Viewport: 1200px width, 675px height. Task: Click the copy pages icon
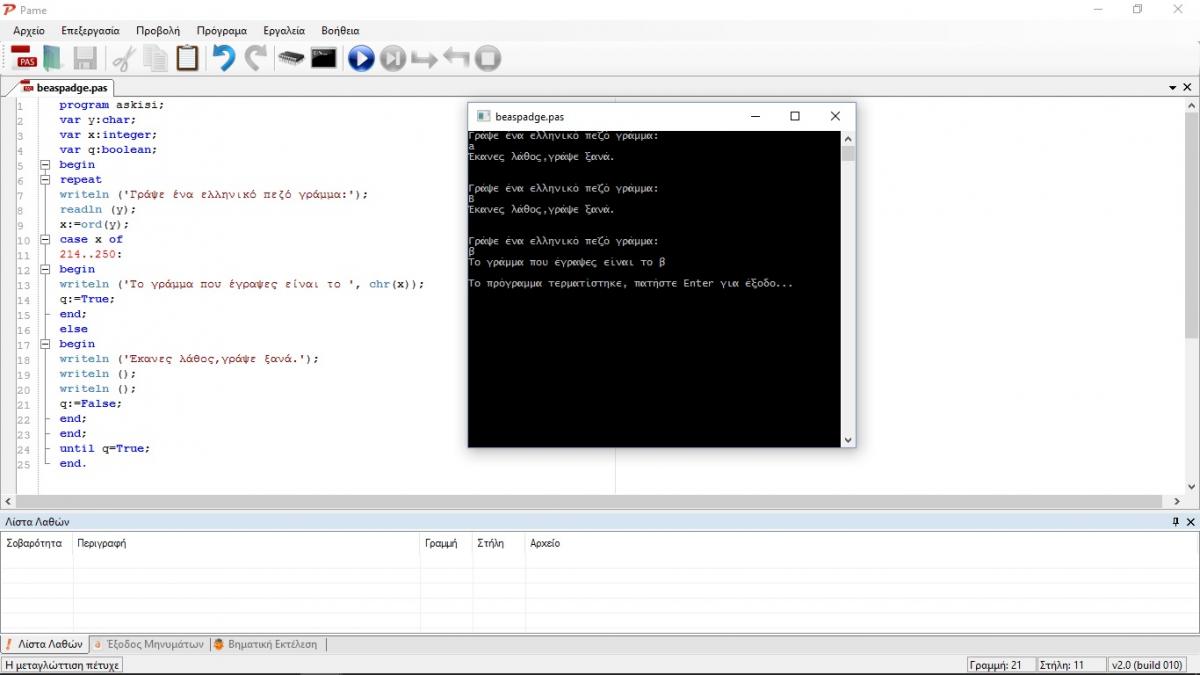(x=155, y=58)
